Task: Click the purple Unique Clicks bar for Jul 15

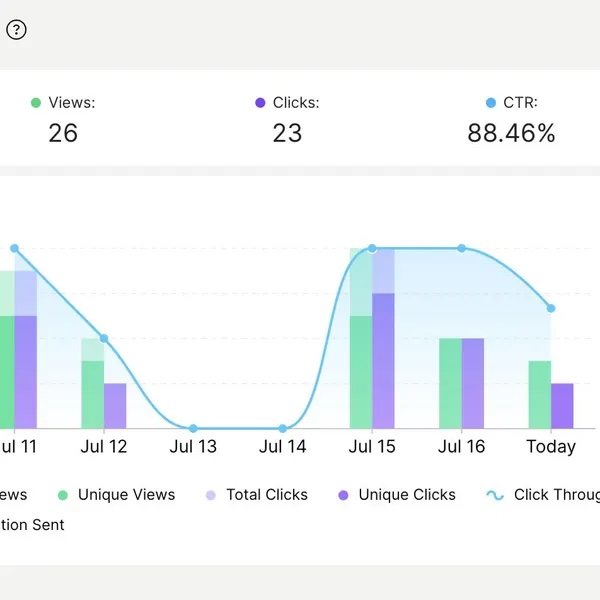Action: point(383,360)
